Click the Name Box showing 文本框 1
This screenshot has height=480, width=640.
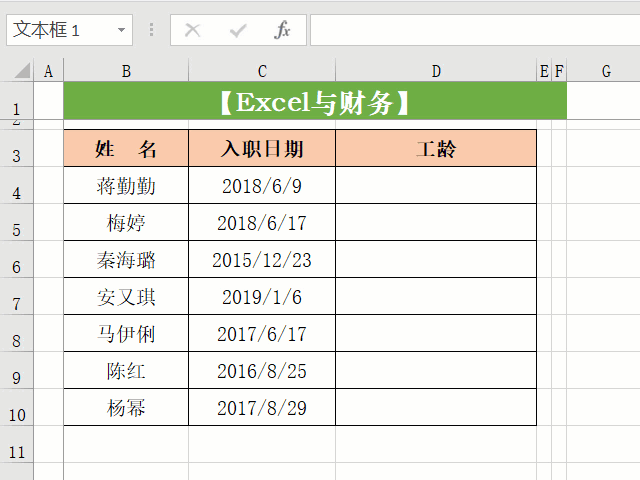pyautogui.click(x=69, y=30)
